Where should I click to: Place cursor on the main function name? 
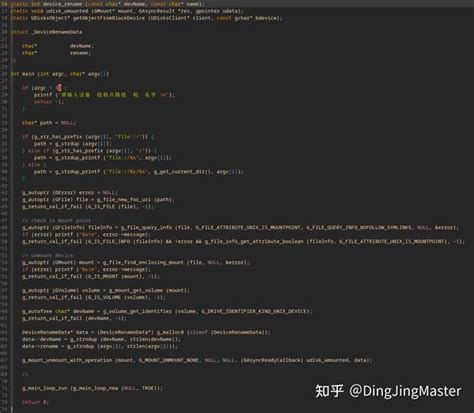(x=28, y=74)
